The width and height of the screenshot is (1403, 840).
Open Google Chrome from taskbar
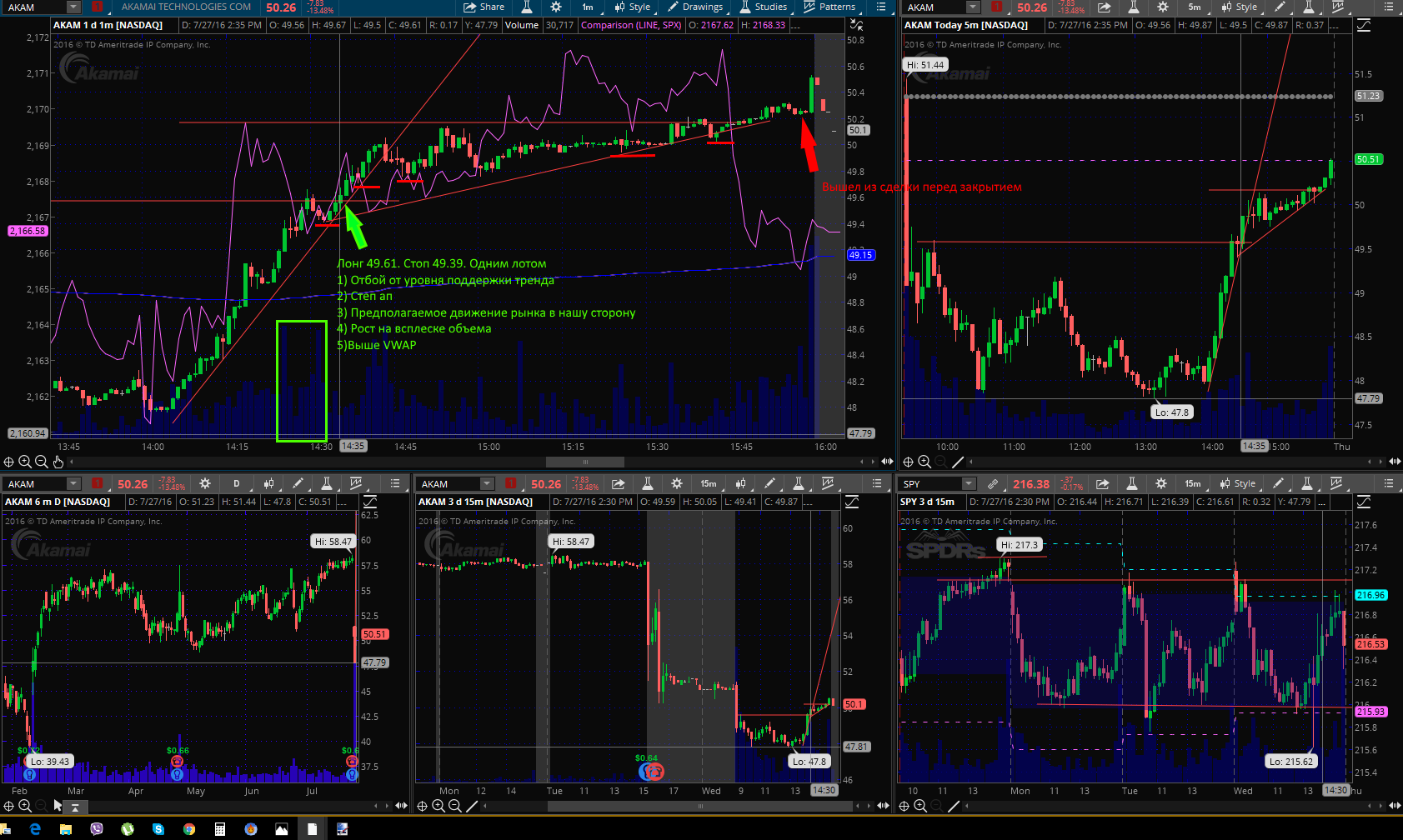(189, 829)
